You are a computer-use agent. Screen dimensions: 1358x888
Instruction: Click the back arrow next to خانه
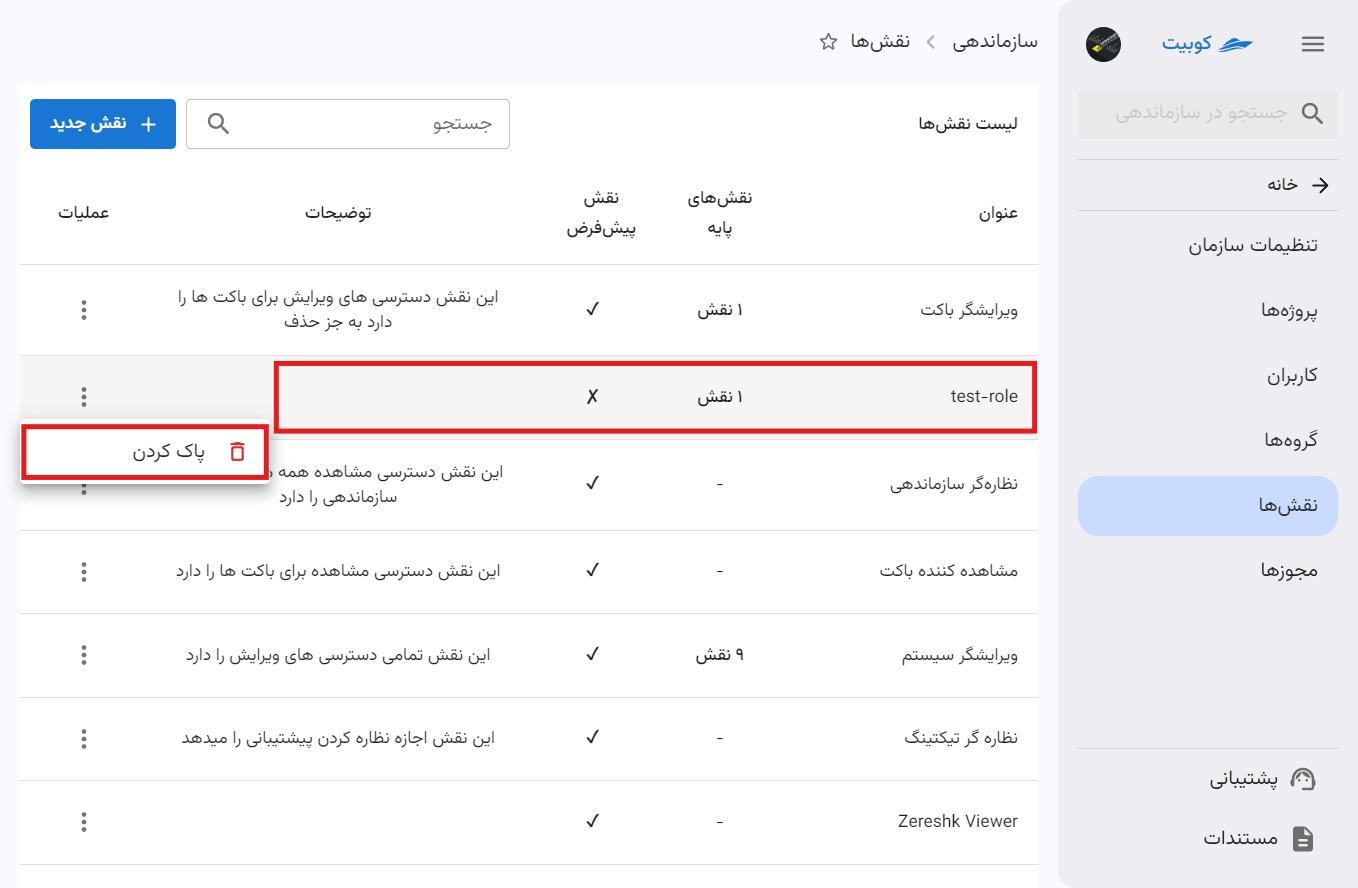1320,185
